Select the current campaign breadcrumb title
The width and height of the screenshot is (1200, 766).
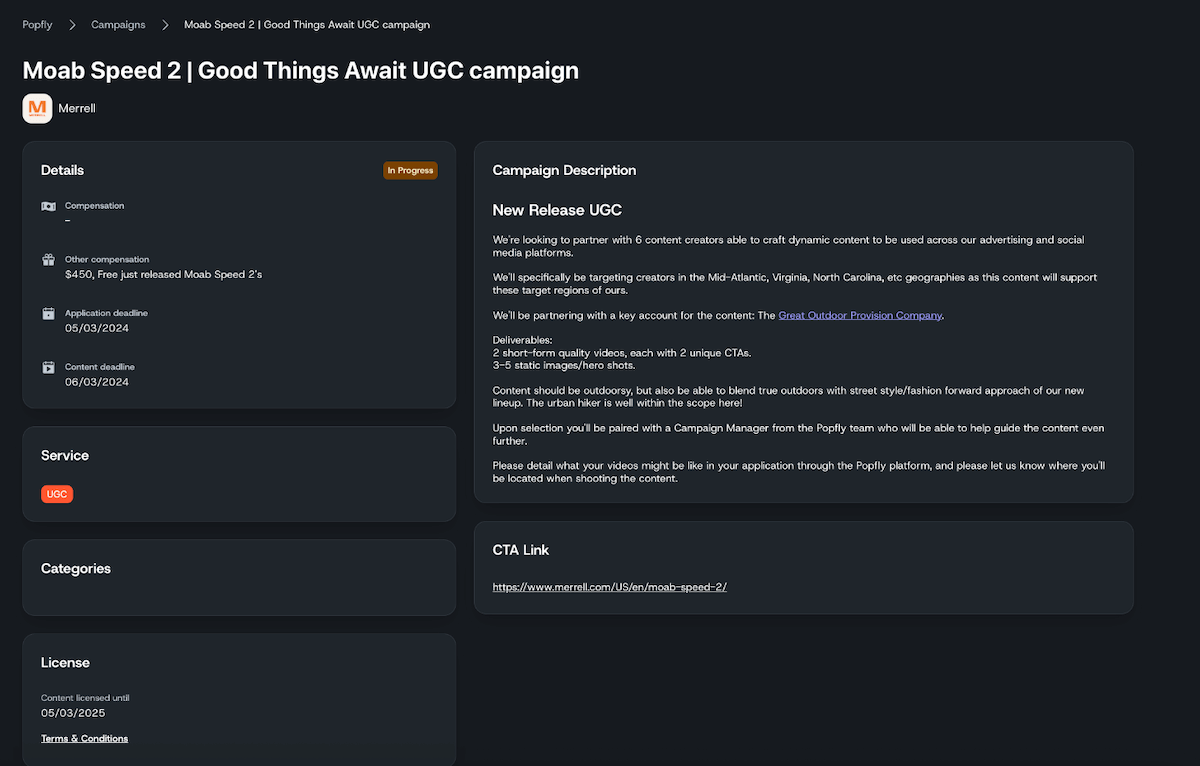tap(307, 24)
